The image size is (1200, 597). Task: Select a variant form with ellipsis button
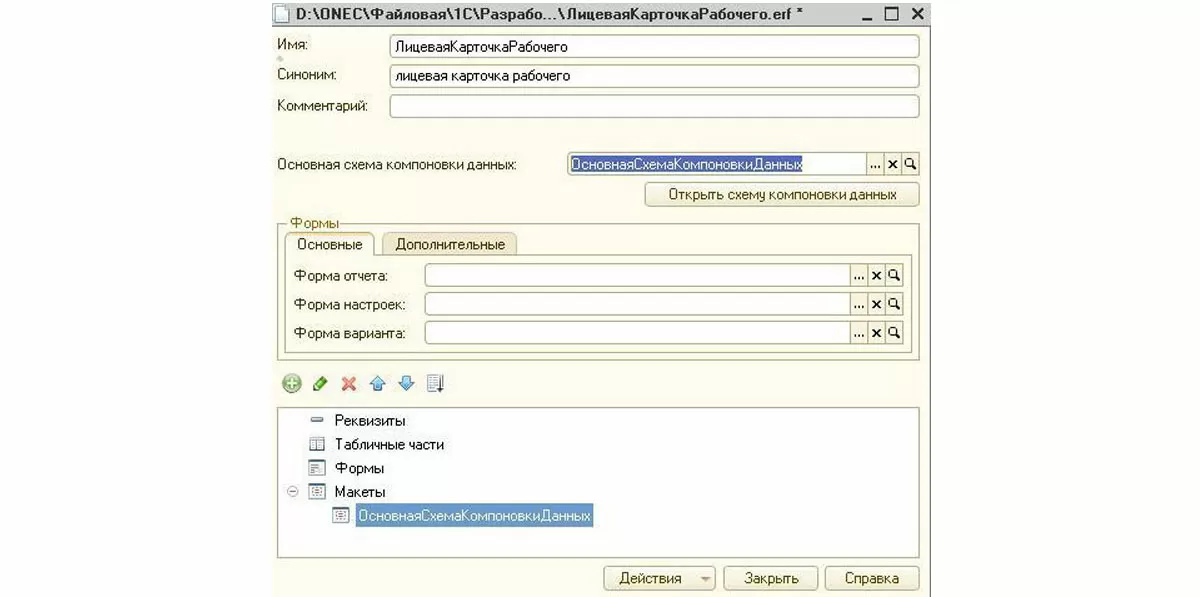(x=859, y=332)
